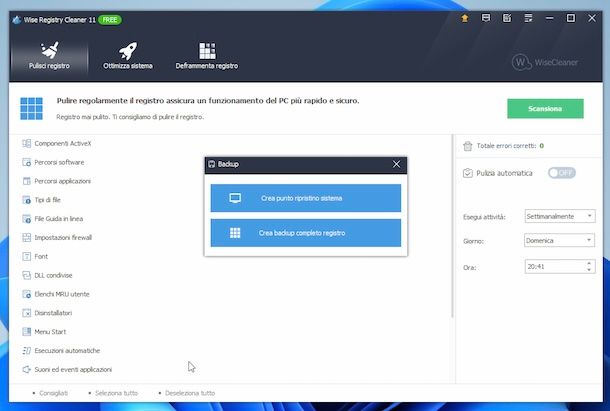Select the Esecuzioni automatiche label
Screen dimensions: 610x411
[67, 351]
